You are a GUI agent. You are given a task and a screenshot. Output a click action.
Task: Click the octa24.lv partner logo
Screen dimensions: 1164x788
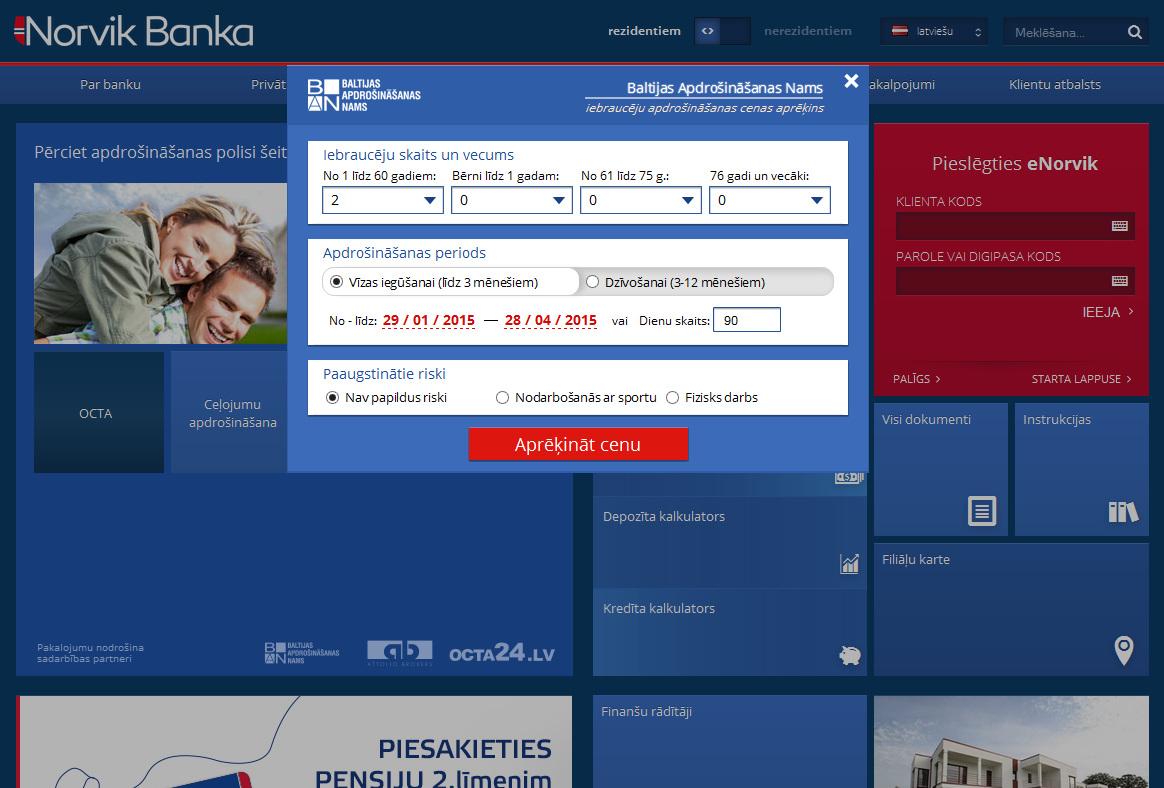coord(502,653)
